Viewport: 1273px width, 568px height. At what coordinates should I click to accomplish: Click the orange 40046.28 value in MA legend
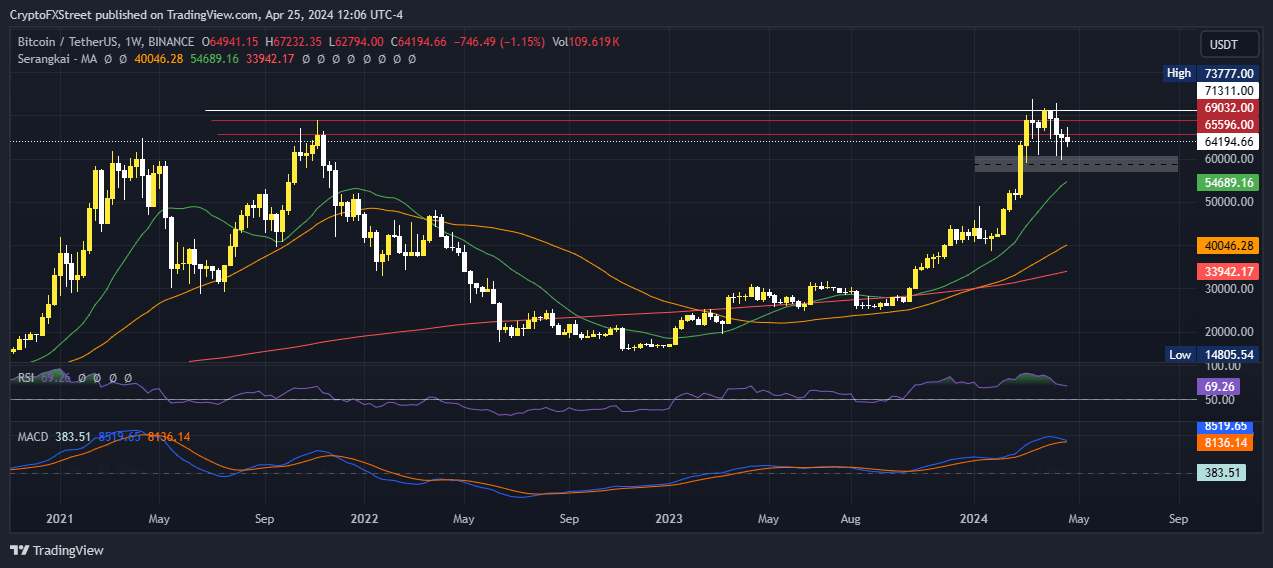pos(159,59)
